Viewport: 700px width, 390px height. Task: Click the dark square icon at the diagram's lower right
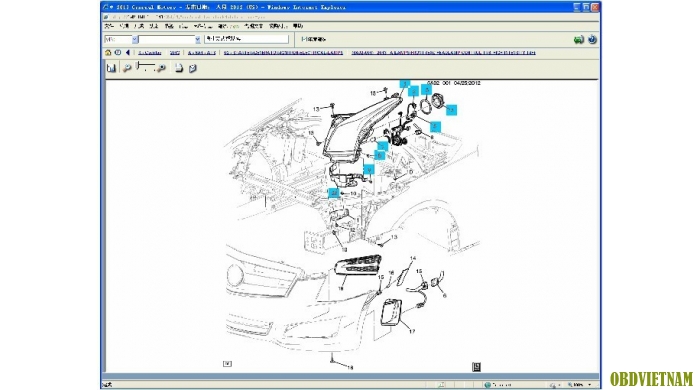pyautogui.click(x=476, y=367)
